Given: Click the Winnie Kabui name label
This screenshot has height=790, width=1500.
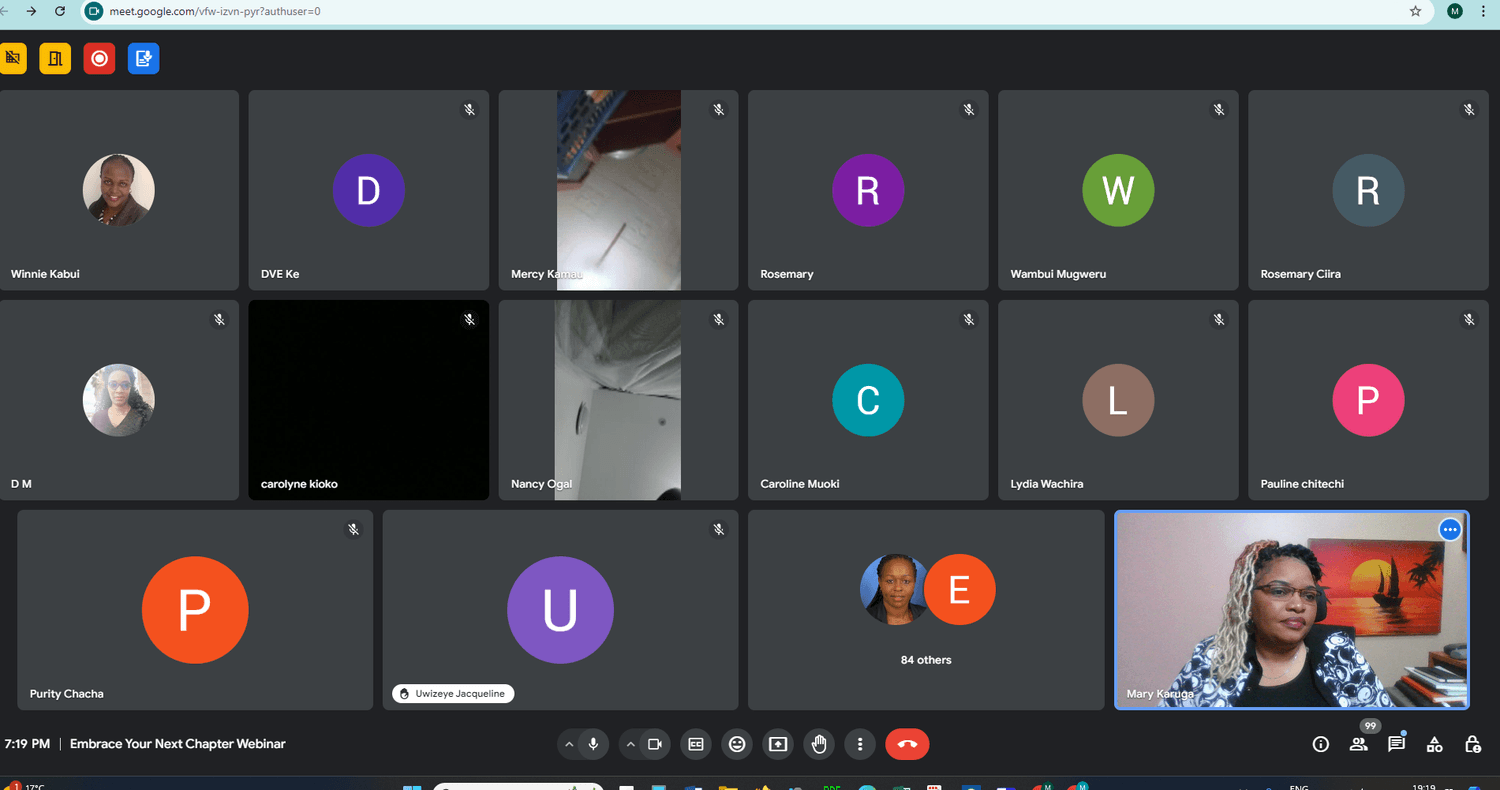Looking at the screenshot, I should click(45, 274).
